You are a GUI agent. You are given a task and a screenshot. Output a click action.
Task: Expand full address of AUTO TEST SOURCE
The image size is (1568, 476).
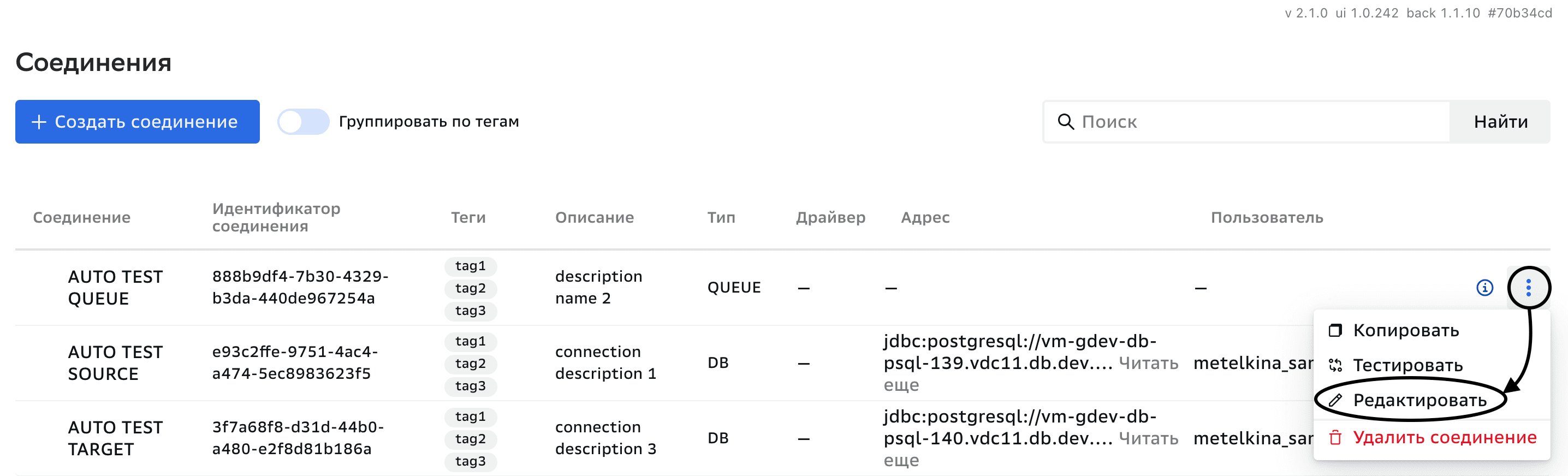(x=1148, y=364)
